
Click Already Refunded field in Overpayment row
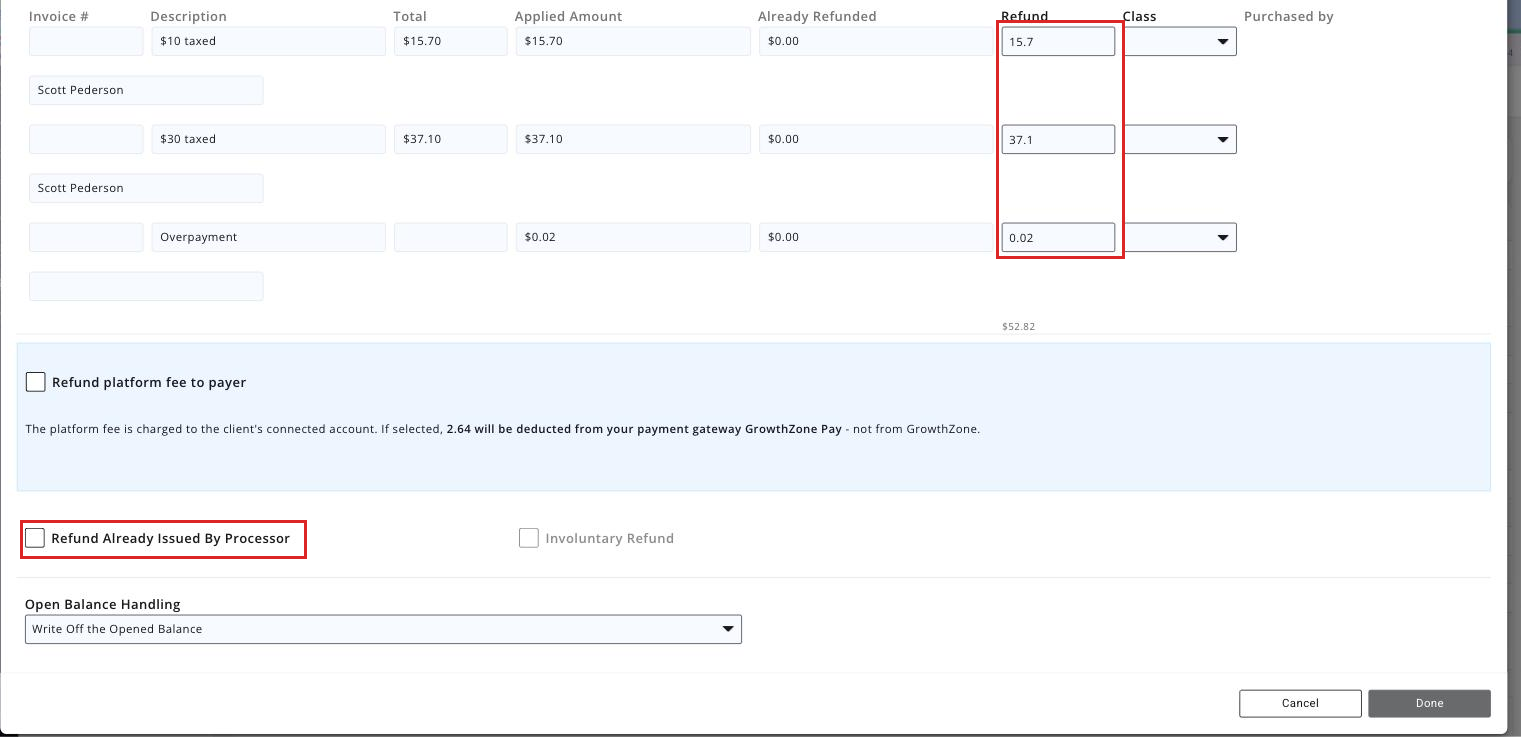876,237
